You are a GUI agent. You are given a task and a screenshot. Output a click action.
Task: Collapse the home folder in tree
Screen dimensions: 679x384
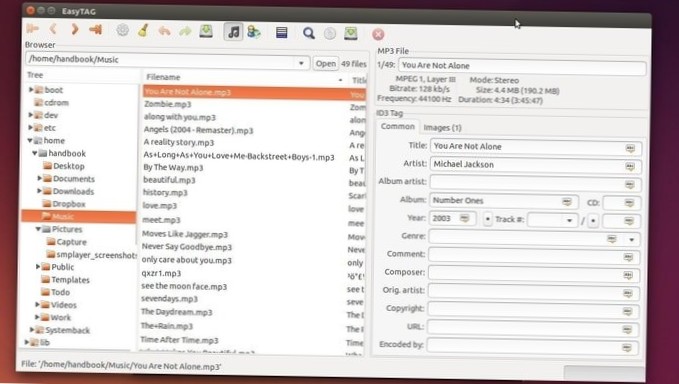click(30, 140)
